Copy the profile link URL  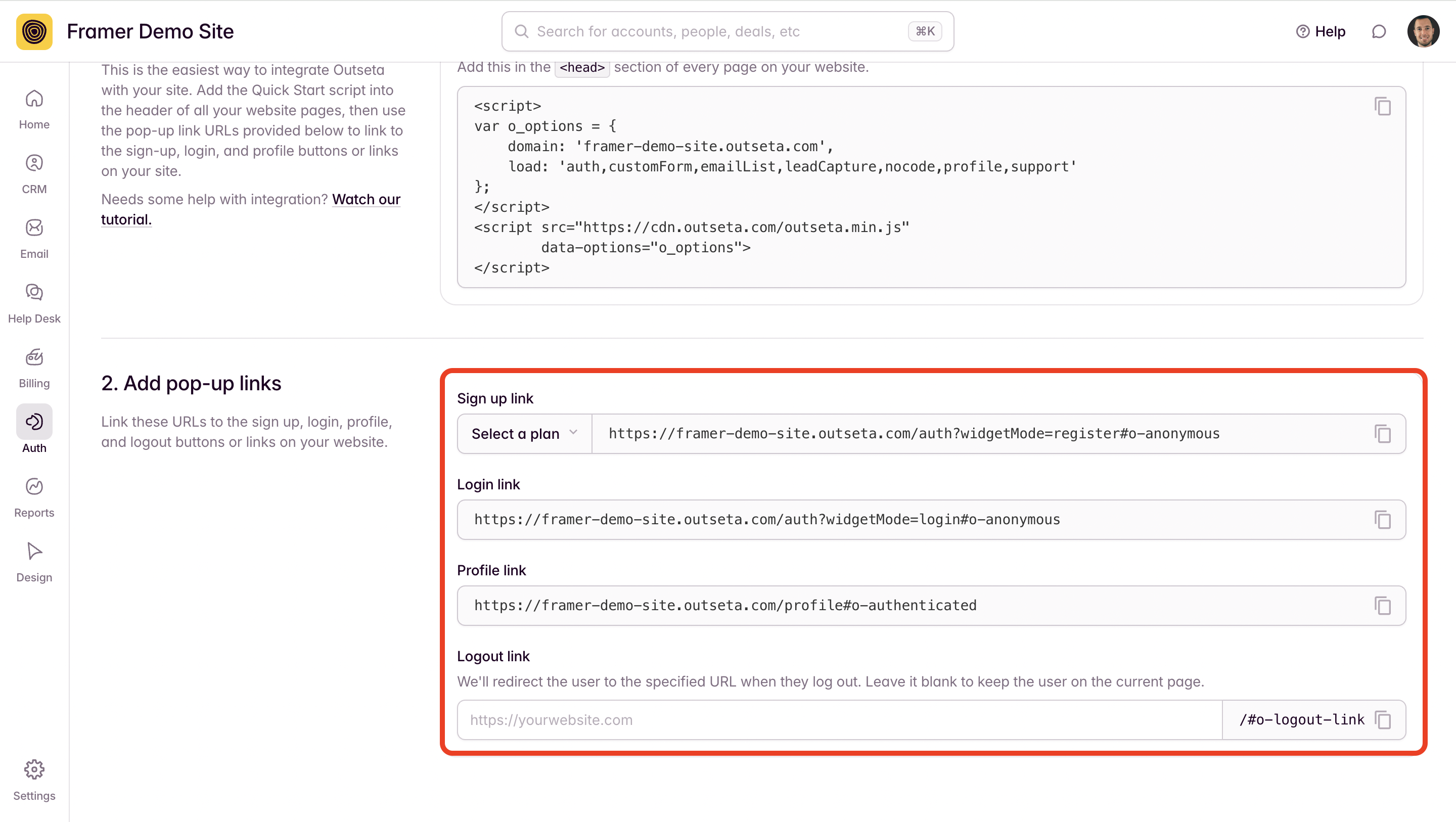click(1383, 606)
